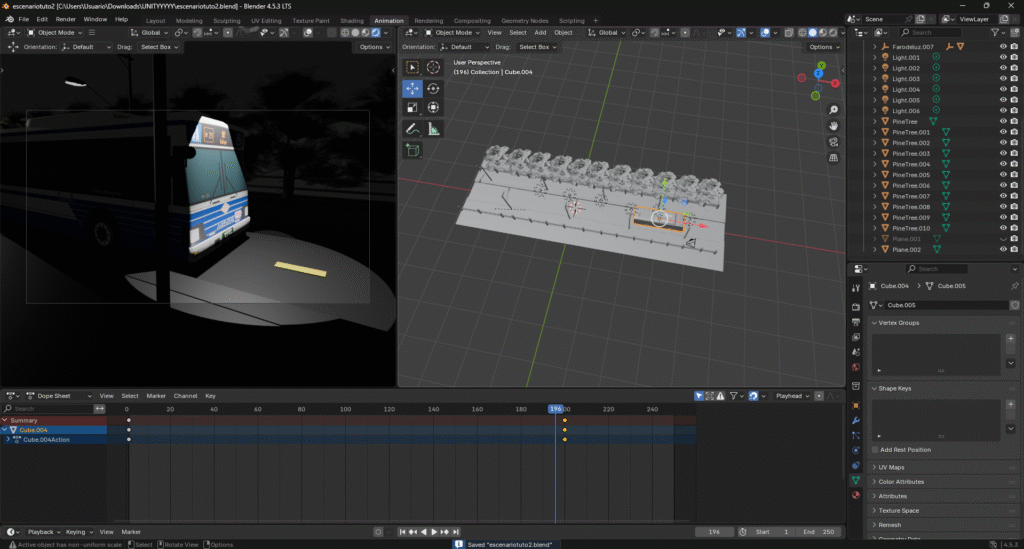Enable the Add Rest Position checkbox
Screen dimensions: 1024x549
(x=874, y=450)
